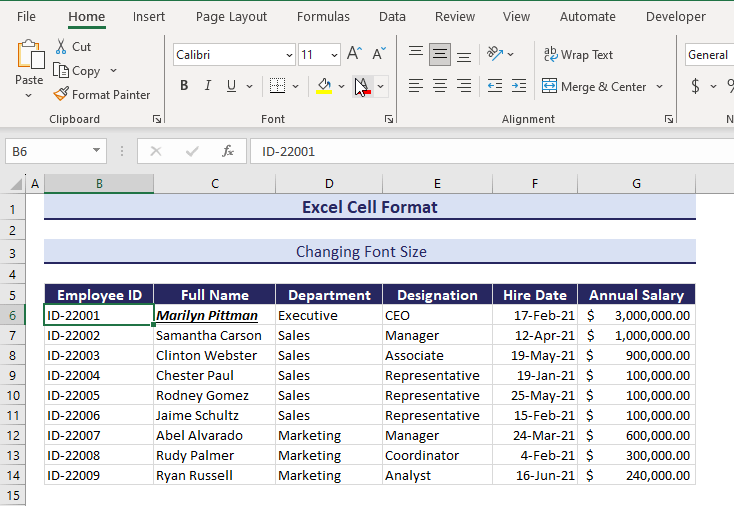Select cell containing Samantha Carson

point(208,335)
